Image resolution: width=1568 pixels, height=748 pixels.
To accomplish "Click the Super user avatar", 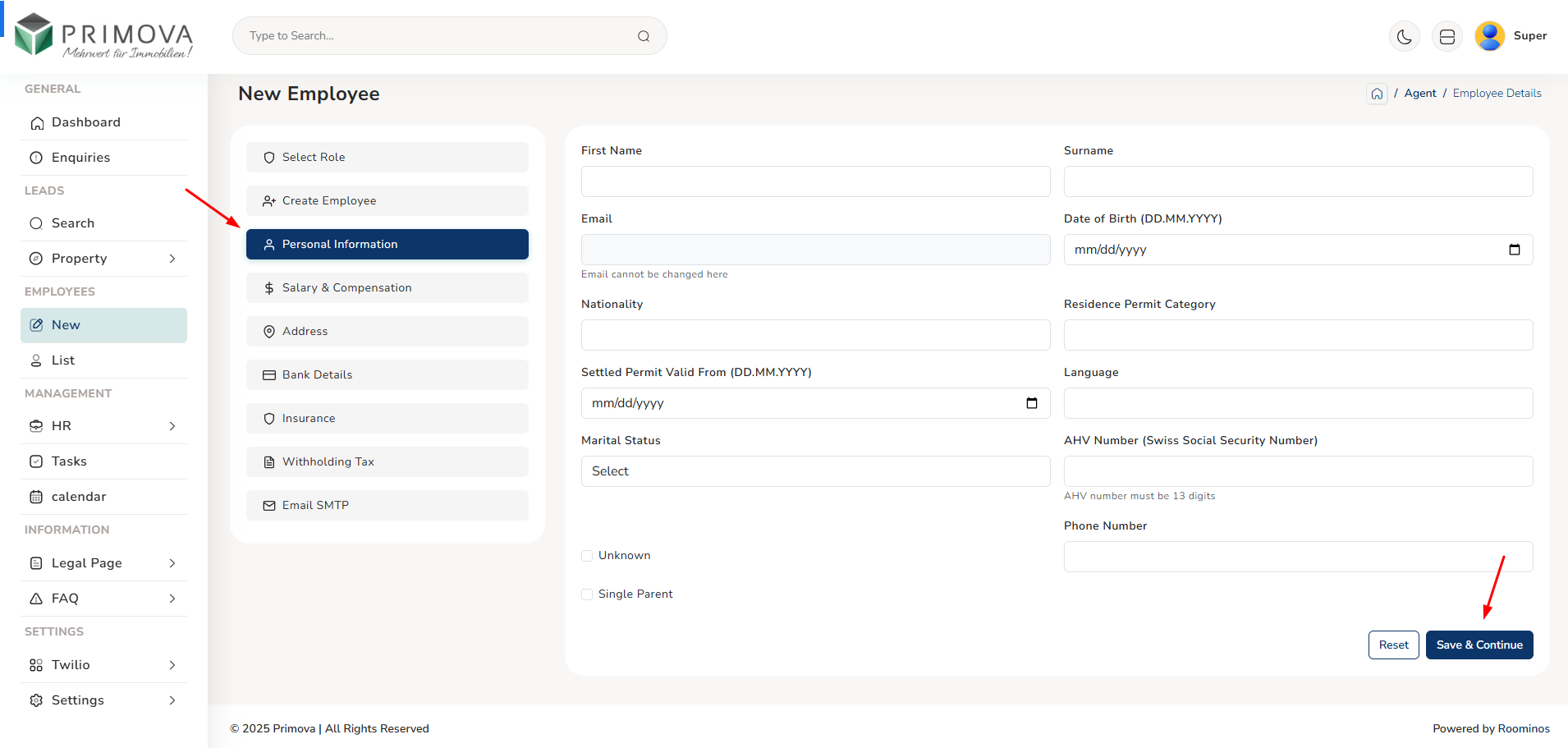I will click(1489, 36).
